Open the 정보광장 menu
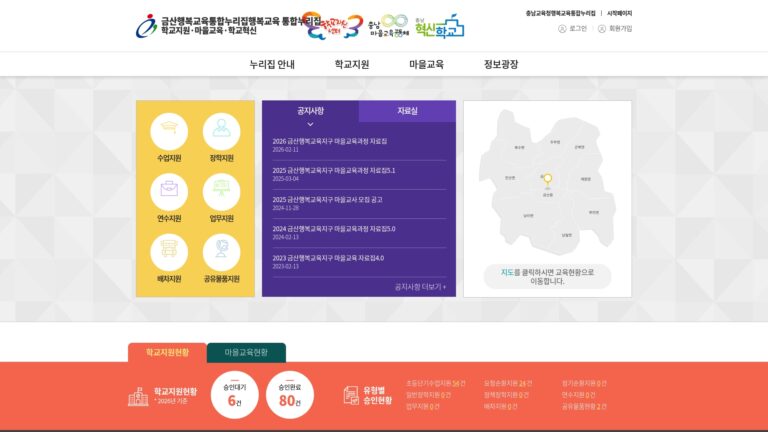This screenshot has height=432, width=768. [x=501, y=64]
